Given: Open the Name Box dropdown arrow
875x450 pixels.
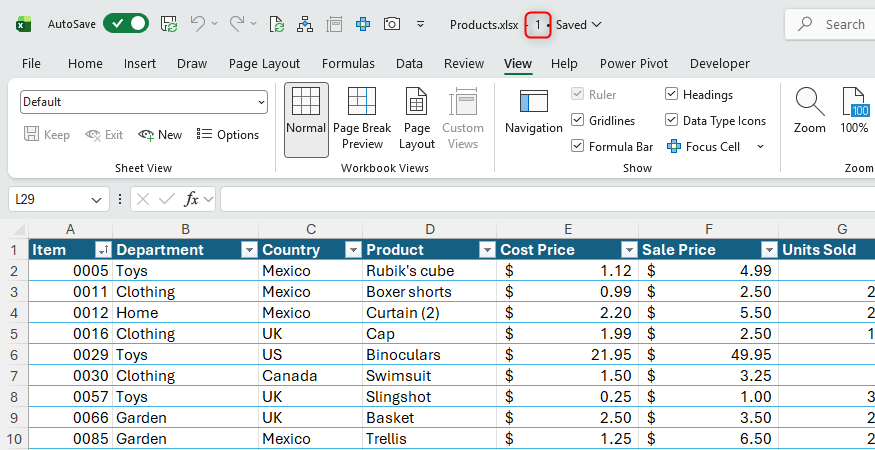Looking at the screenshot, I should [x=97, y=199].
